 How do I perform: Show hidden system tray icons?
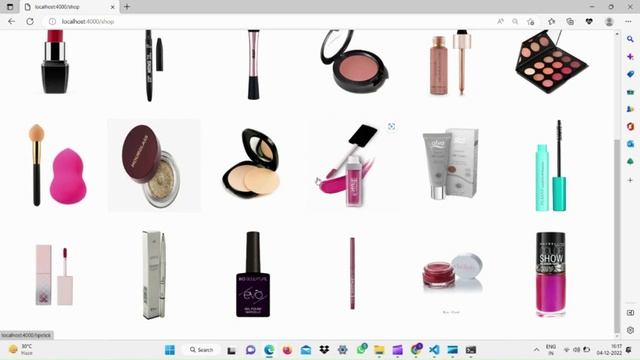pyautogui.click(x=536, y=350)
